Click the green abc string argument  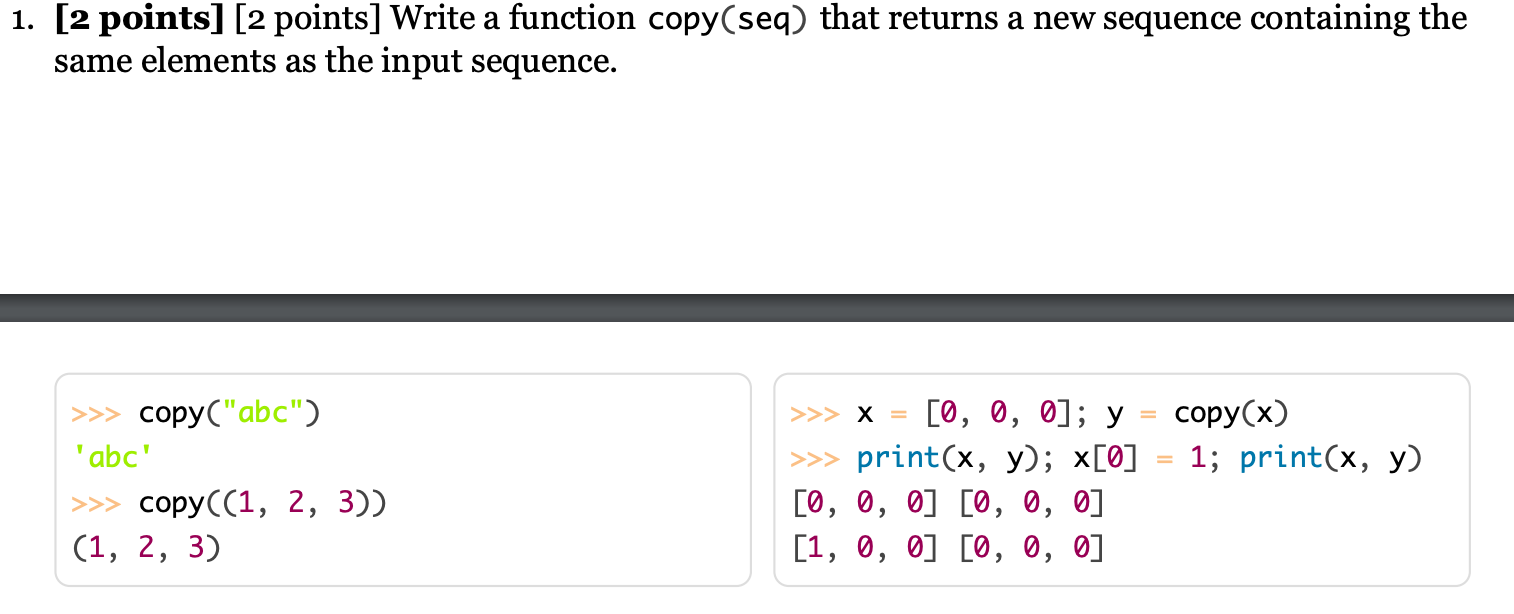[262, 413]
